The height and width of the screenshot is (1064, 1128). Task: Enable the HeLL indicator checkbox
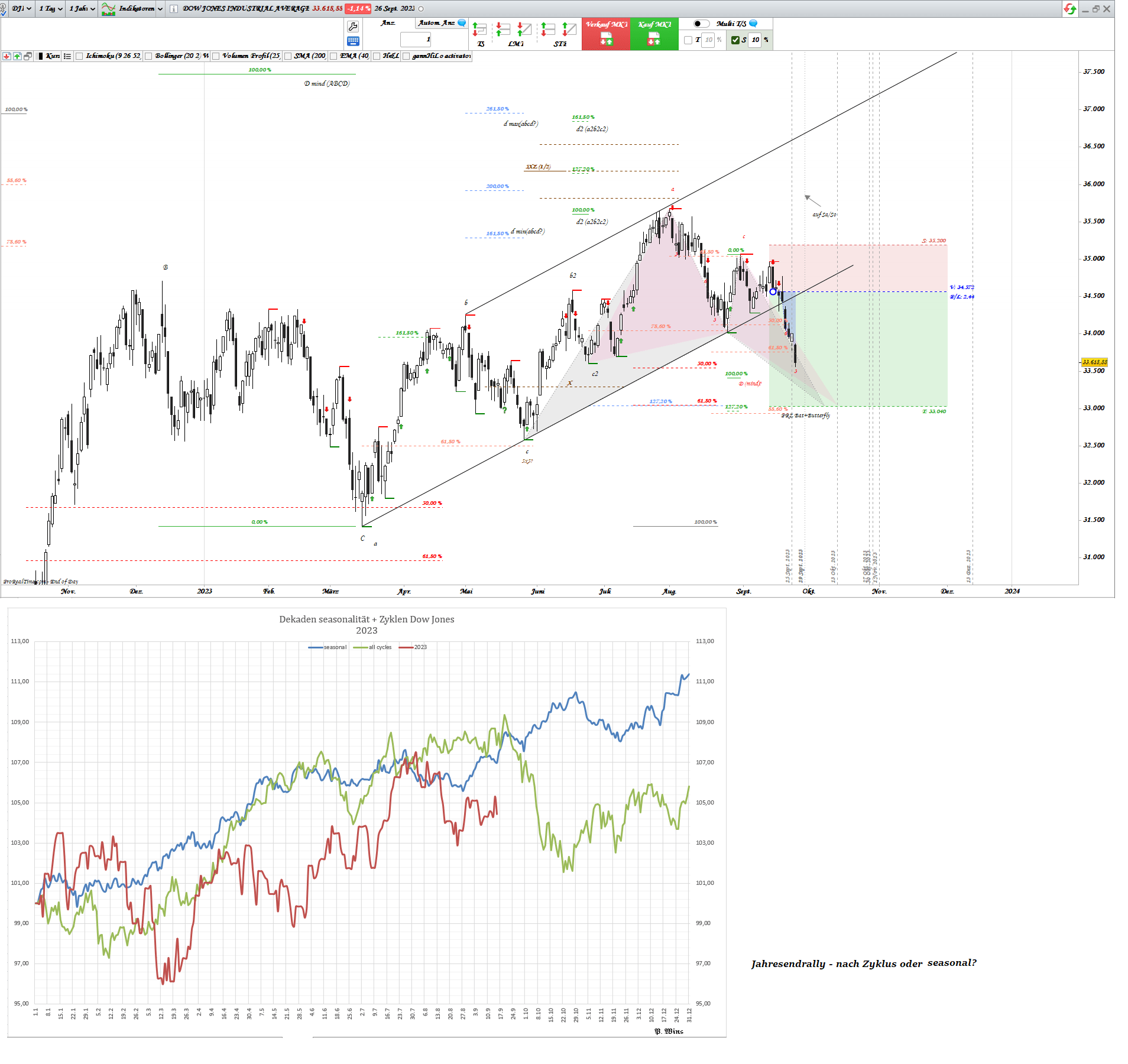(x=376, y=56)
